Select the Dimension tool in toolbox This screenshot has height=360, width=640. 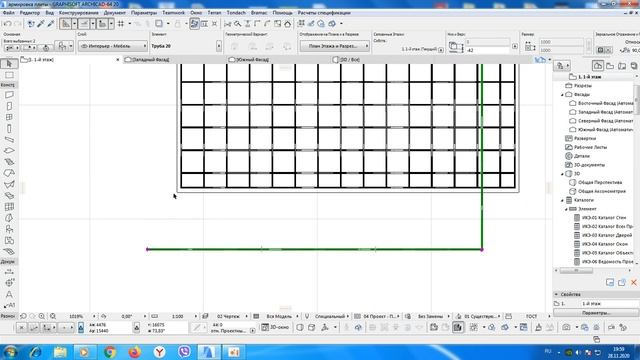point(9,271)
